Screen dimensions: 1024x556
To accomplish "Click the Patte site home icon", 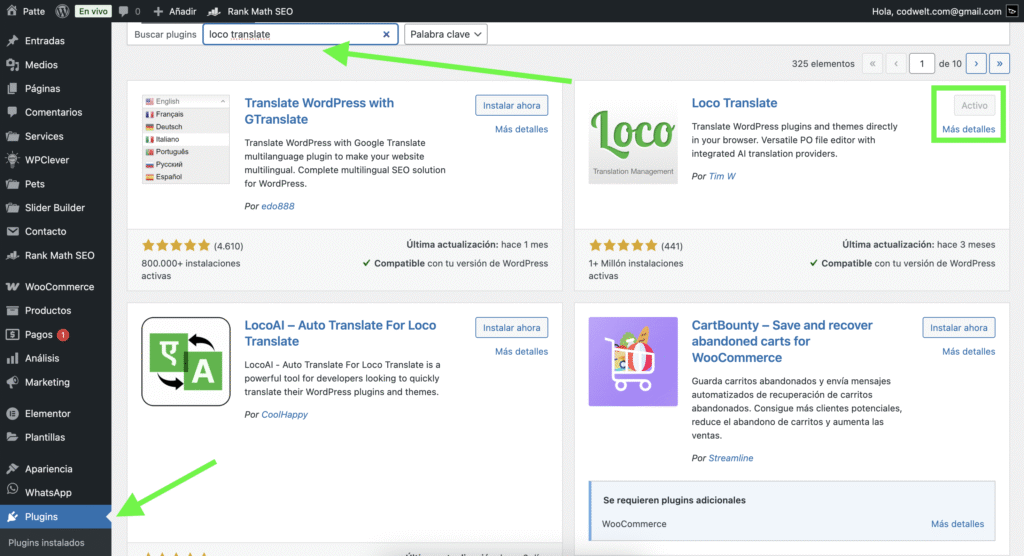I will coord(12,12).
